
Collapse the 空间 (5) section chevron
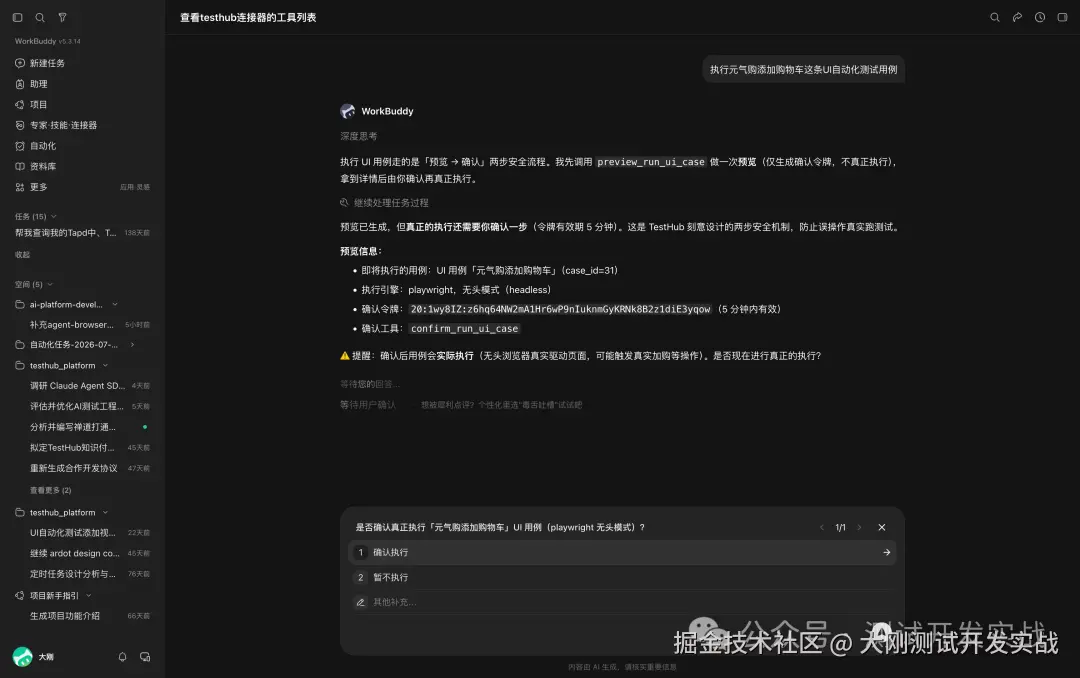[50, 285]
